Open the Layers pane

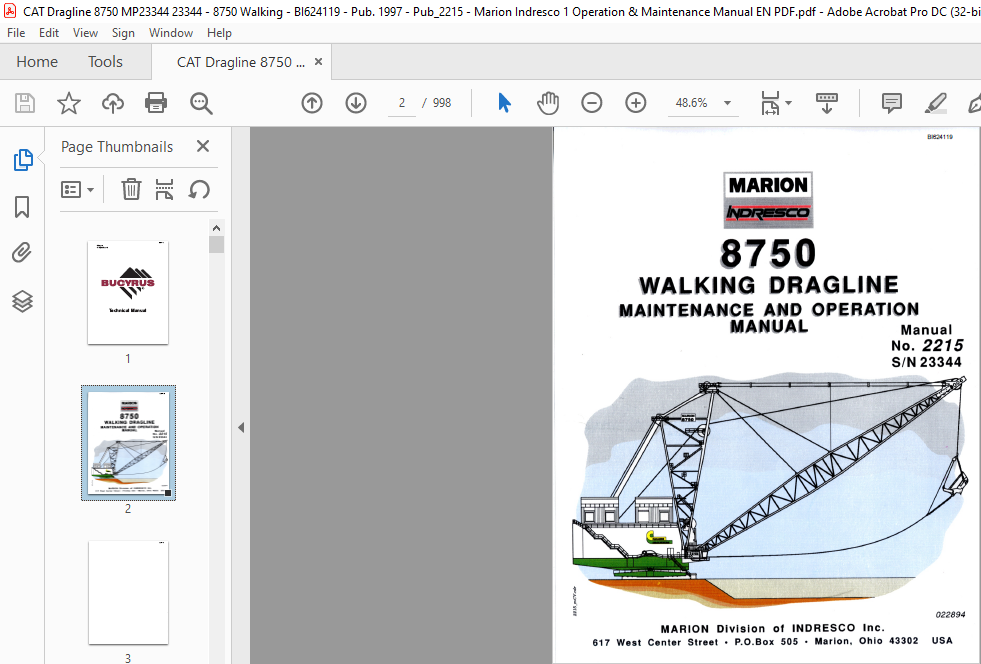[23, 301]
